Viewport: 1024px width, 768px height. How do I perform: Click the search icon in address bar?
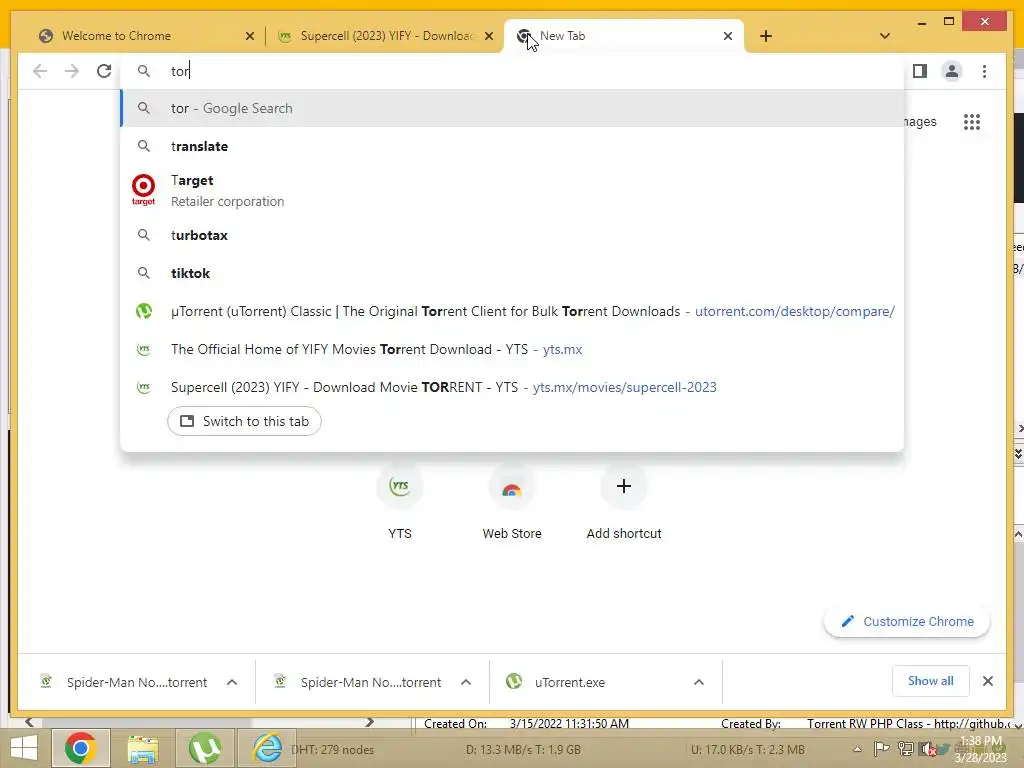pos(144,71)
